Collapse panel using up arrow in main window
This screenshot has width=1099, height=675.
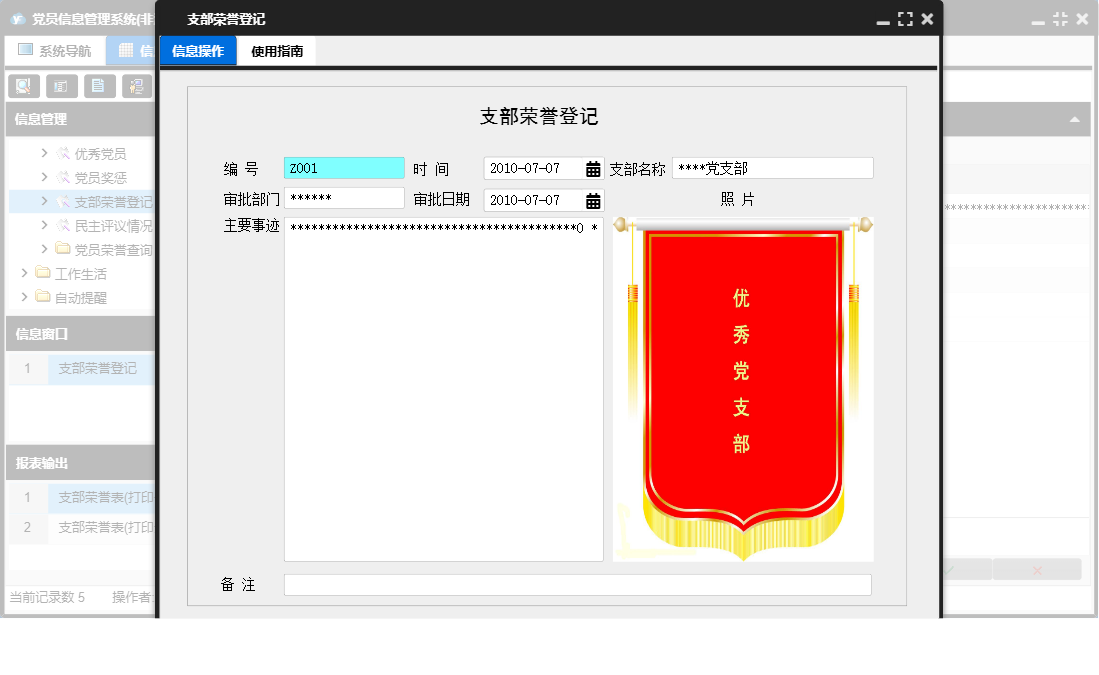pos(1074,120)
